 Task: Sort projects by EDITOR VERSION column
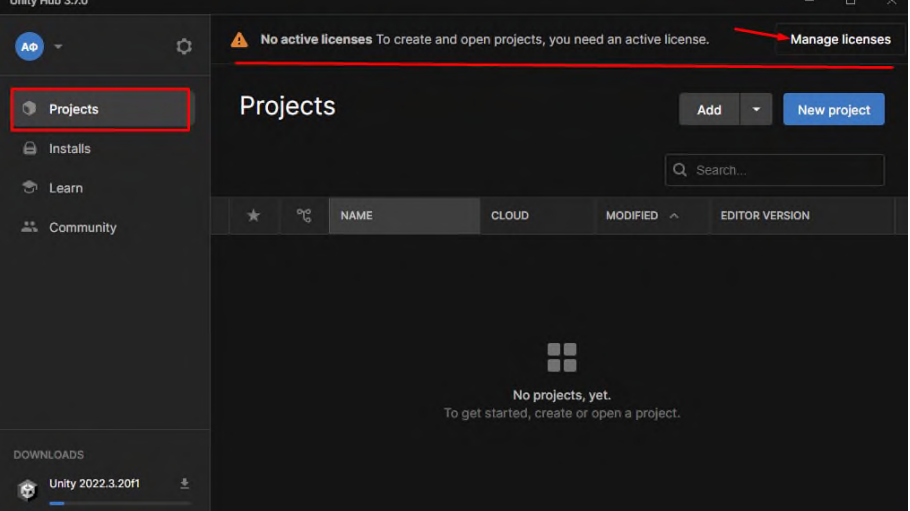(x=801, y=215)
